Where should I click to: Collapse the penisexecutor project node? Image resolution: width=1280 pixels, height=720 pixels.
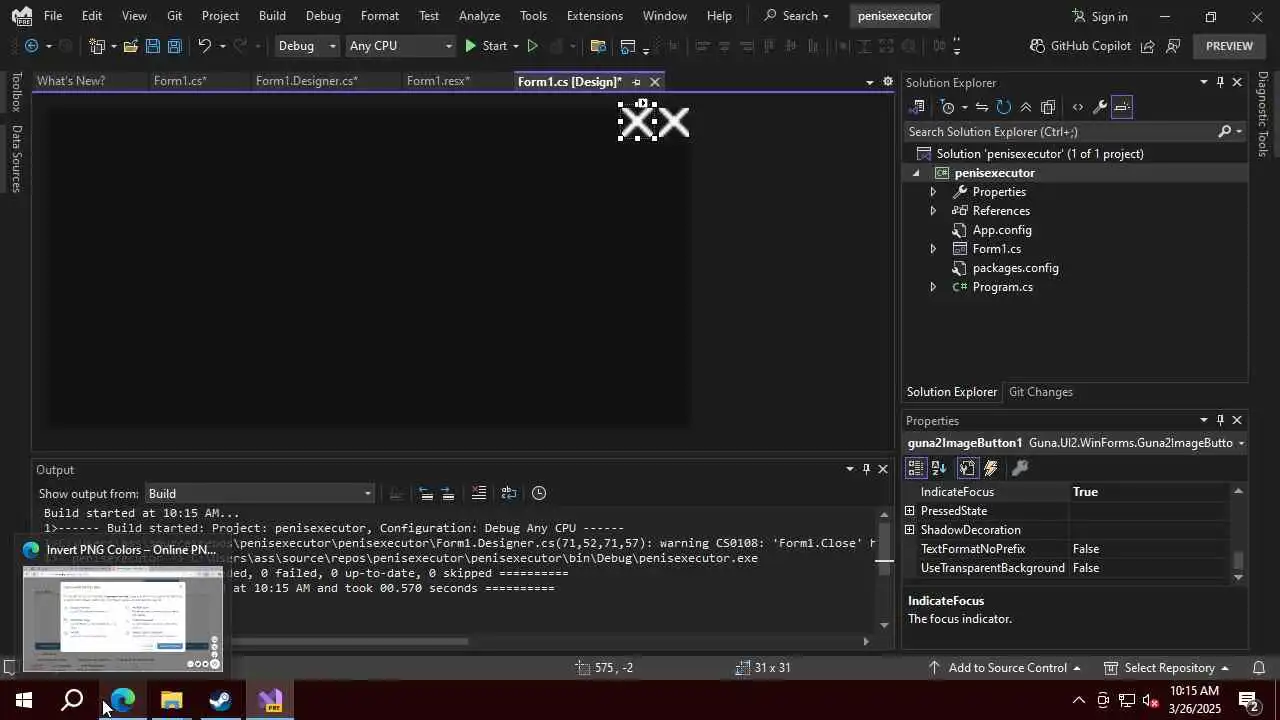[x=915, y=173]
